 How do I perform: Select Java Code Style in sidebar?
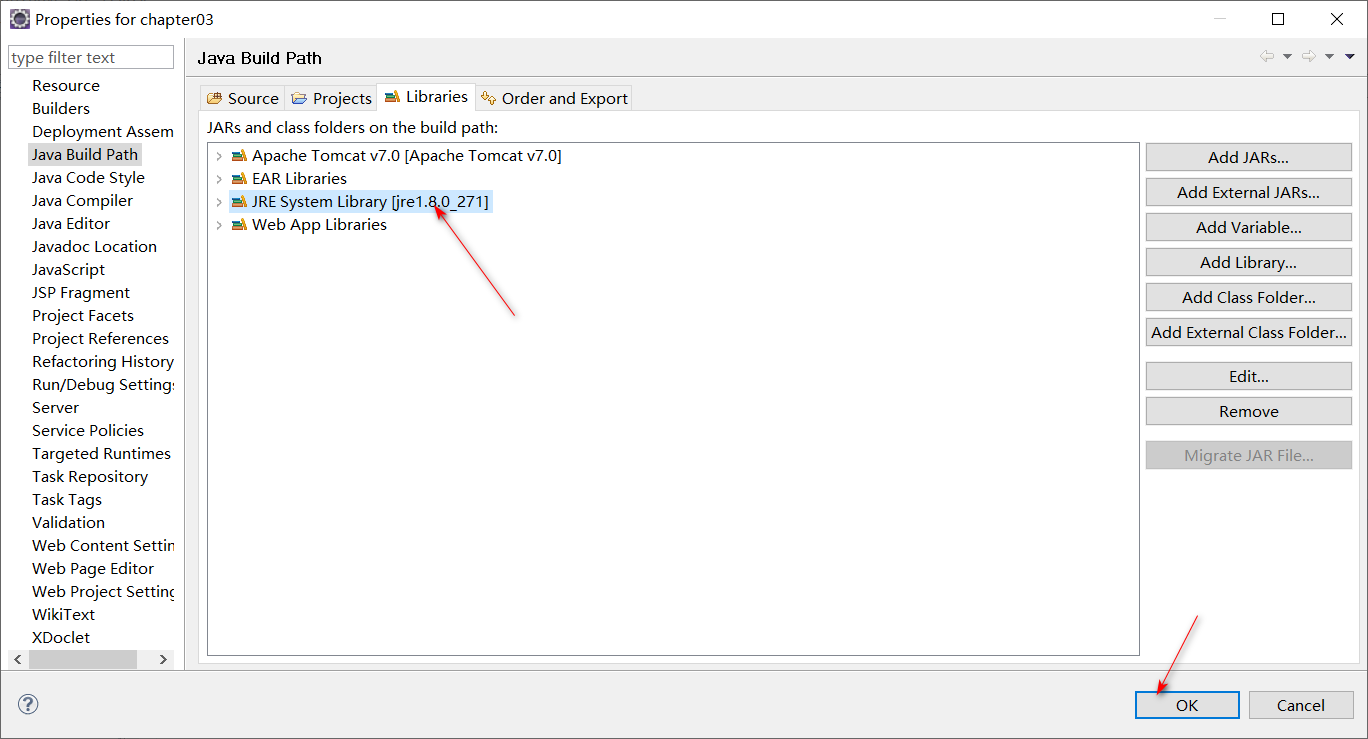pyautogui.click(x=88, y=178)
